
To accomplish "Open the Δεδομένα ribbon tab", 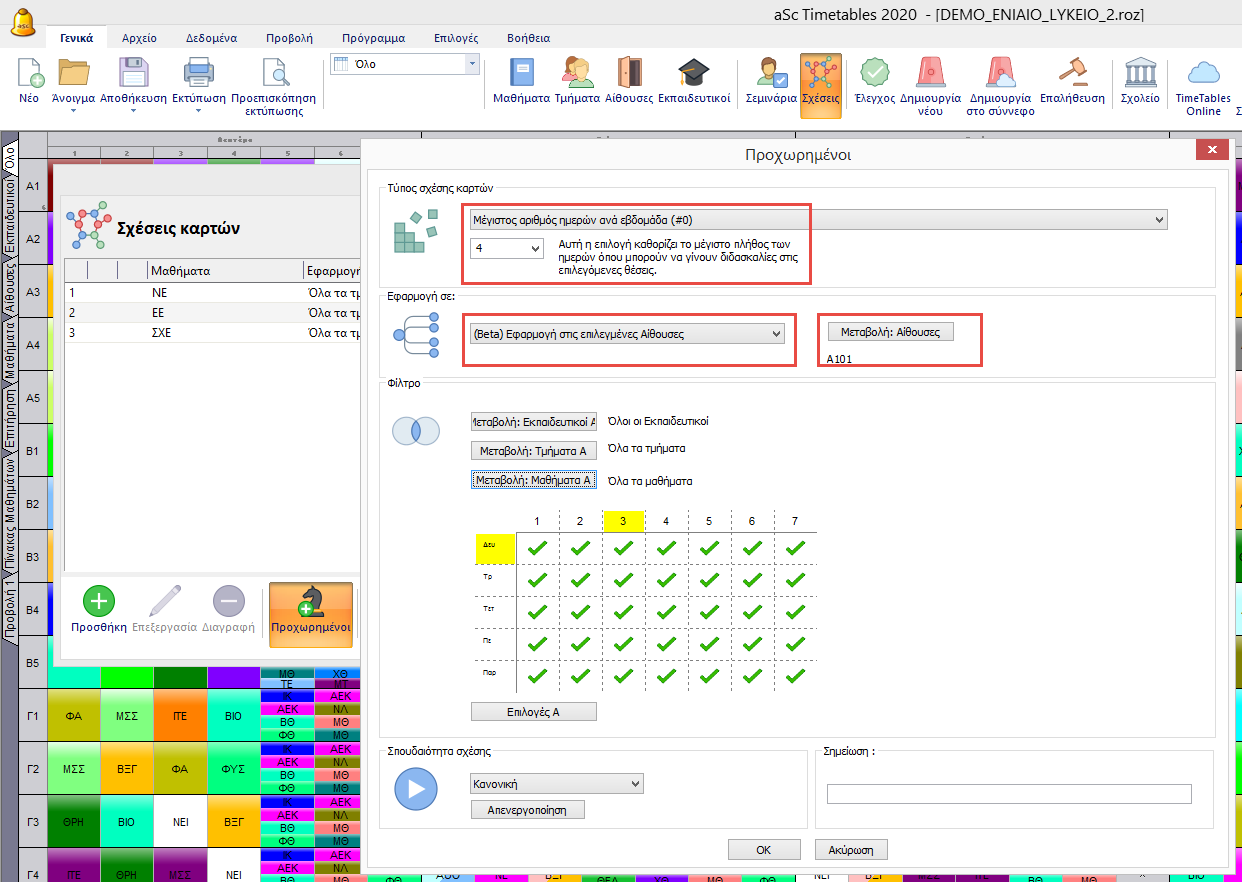I will 211,38.
